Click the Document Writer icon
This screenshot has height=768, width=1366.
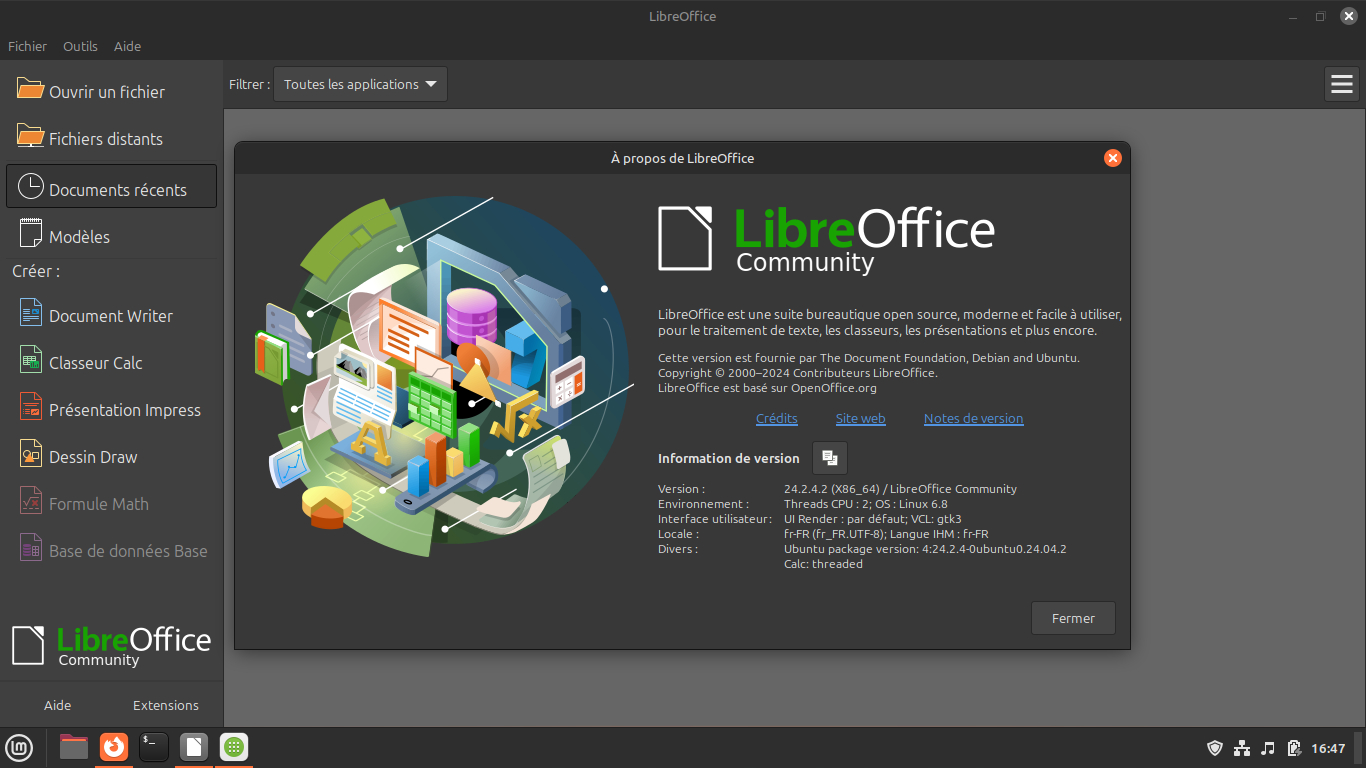pos(31,314)
